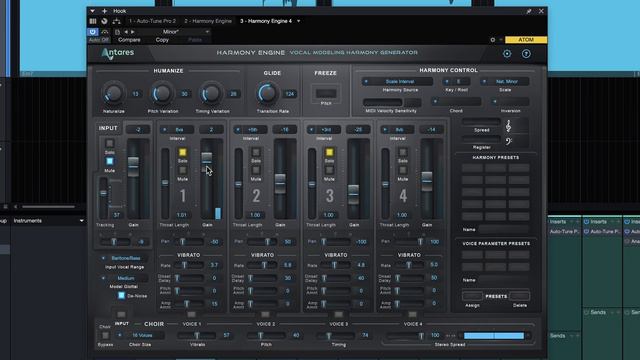The height and width of the screenshot is (360, 640).
Task: Open the Chord dropdown
Action: 456,102
